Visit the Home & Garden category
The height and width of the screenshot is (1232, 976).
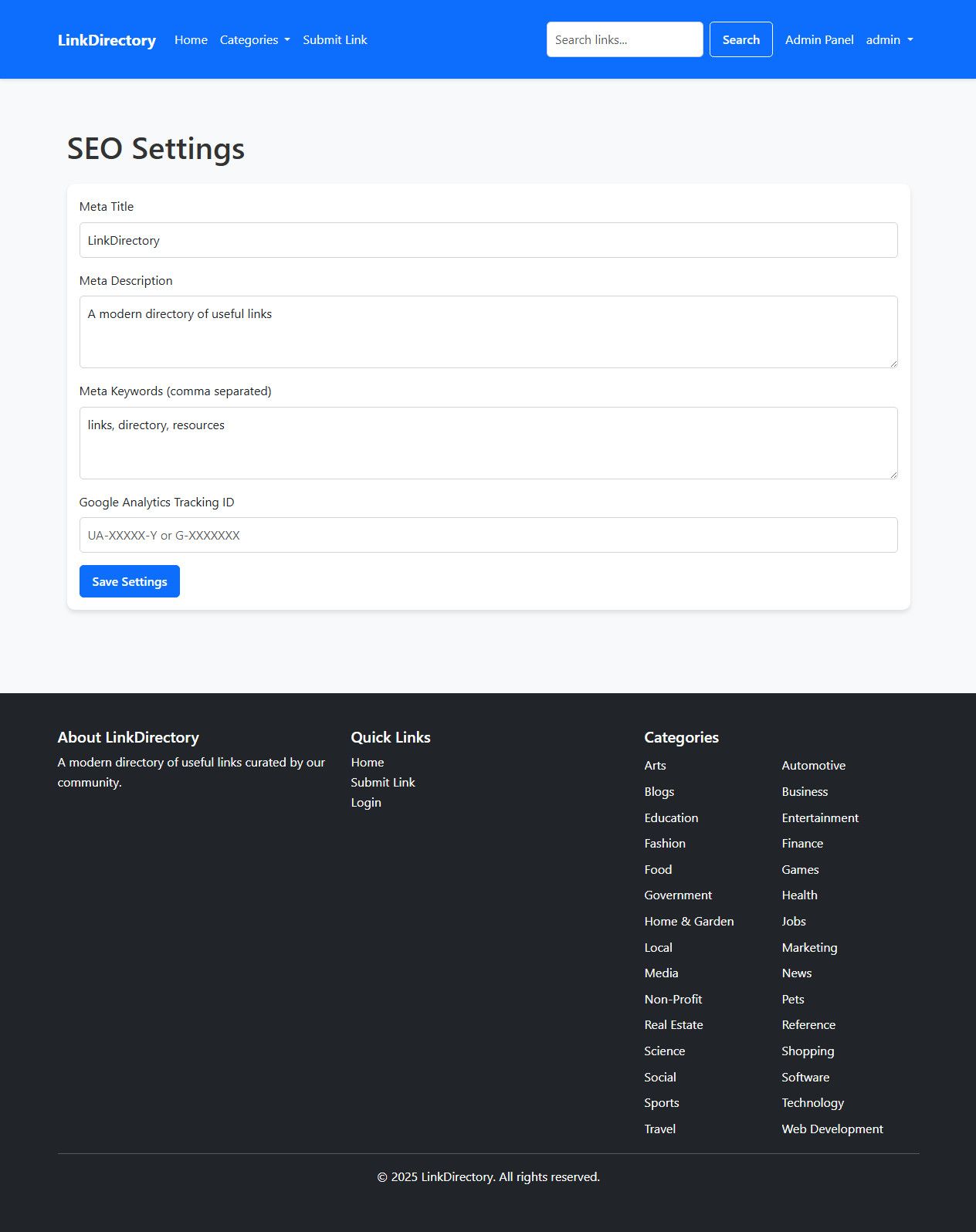[689, 921]
